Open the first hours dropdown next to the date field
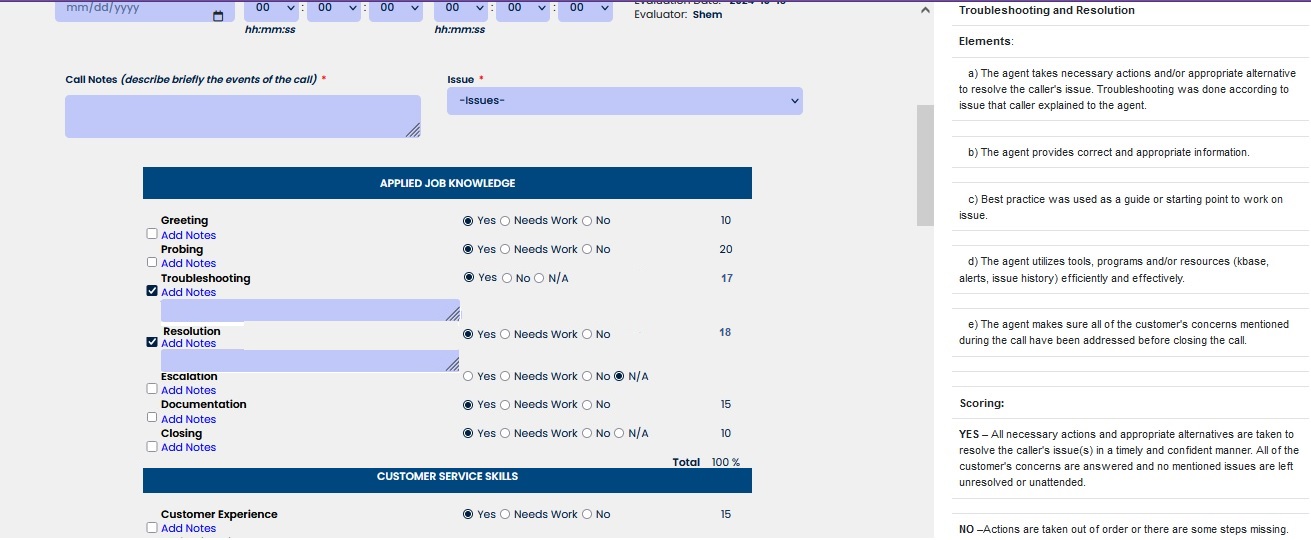 coord(270,8)
